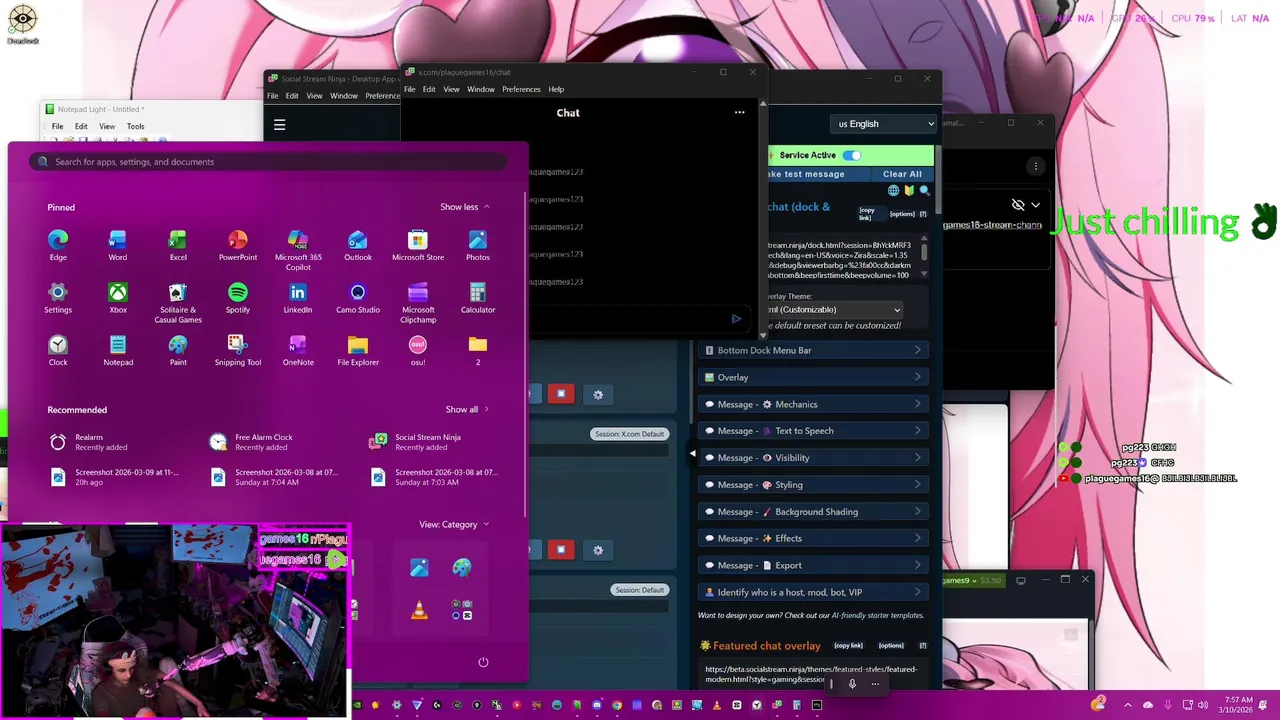Click the Start menu search field
Screen dimensions: 1280x720
(x=268, y=161)
